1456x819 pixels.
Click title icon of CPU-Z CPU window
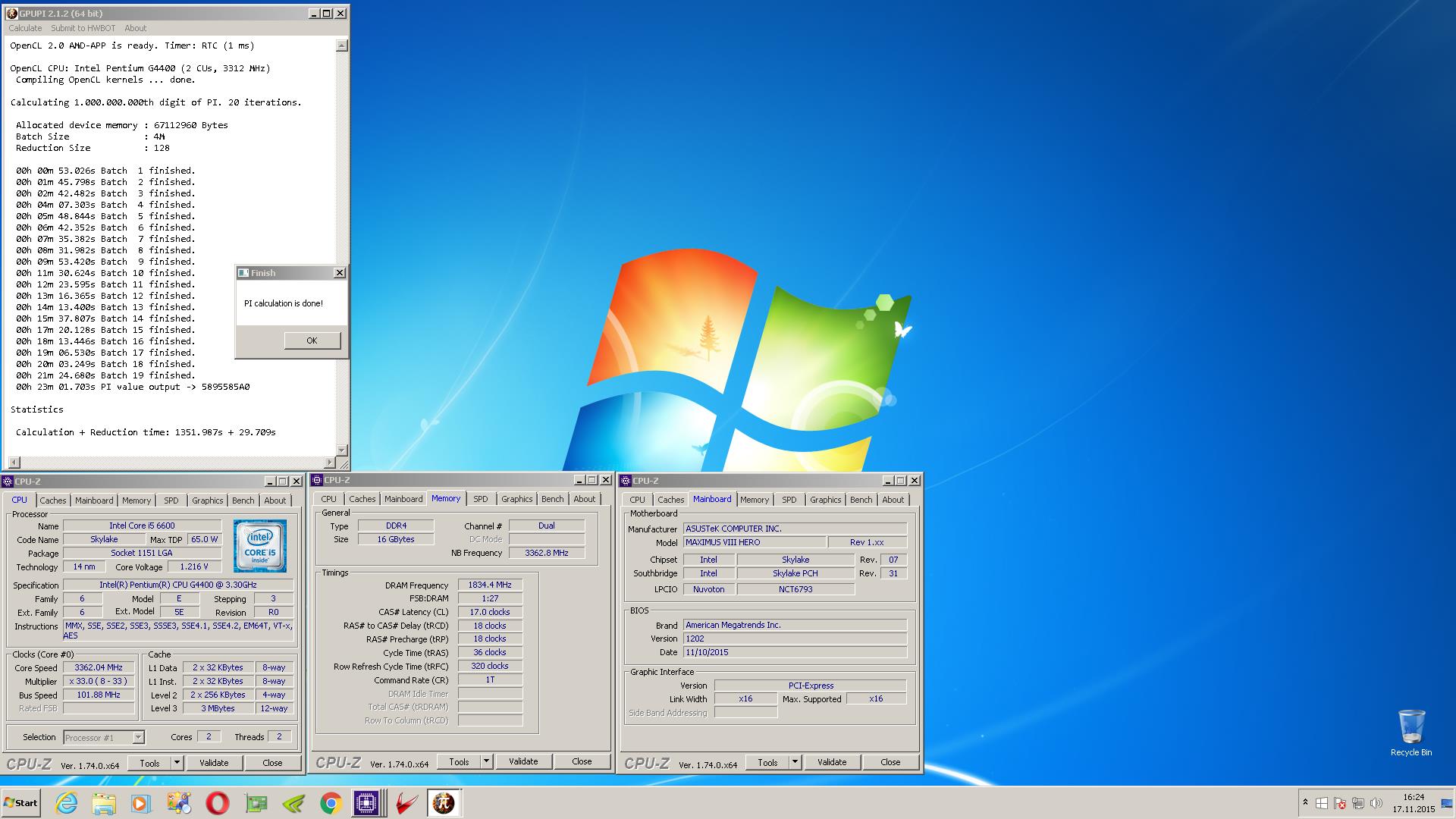8,482
